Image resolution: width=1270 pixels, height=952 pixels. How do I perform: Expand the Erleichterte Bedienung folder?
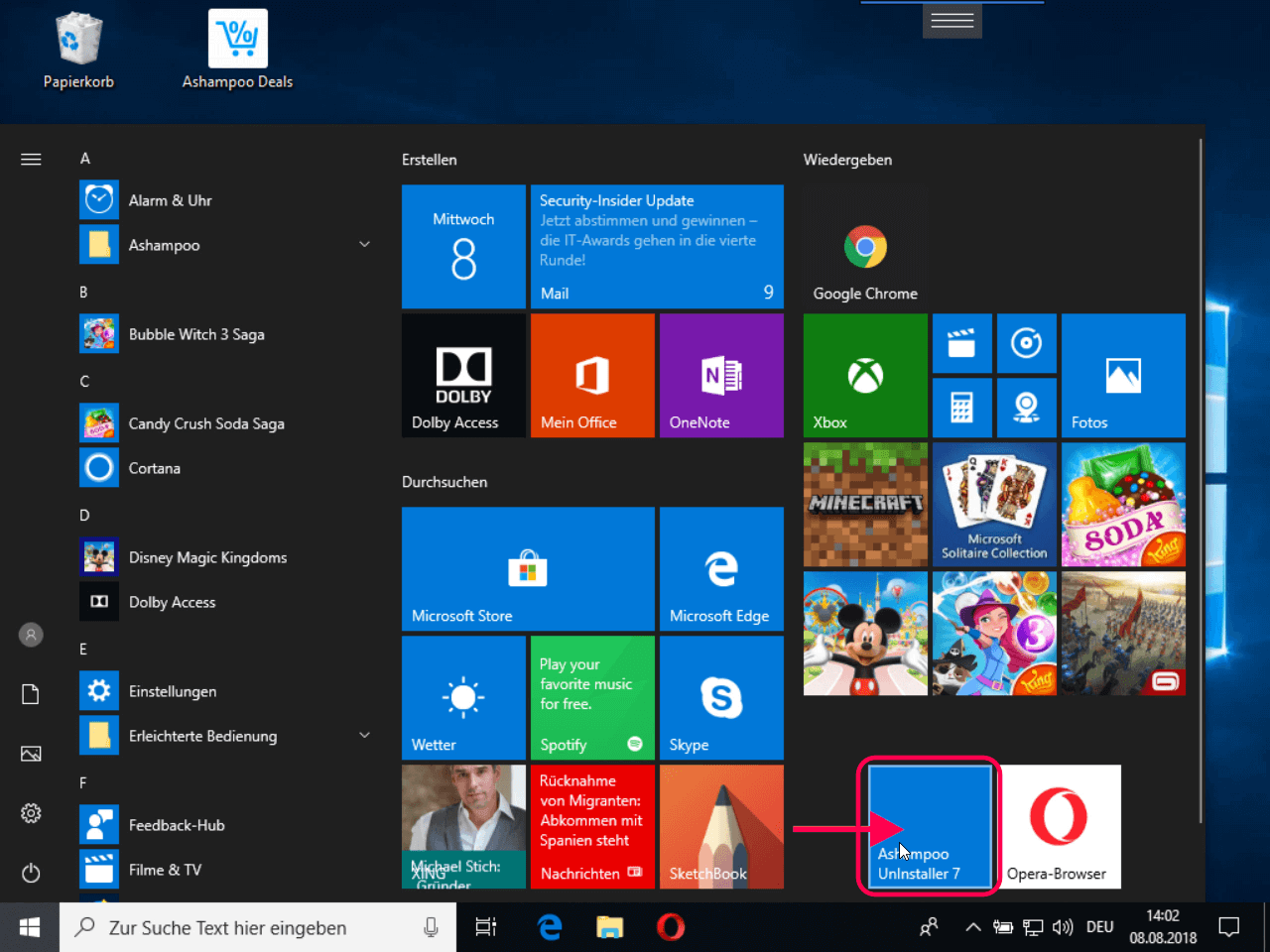pyautogui.click(x=226, y=736)
